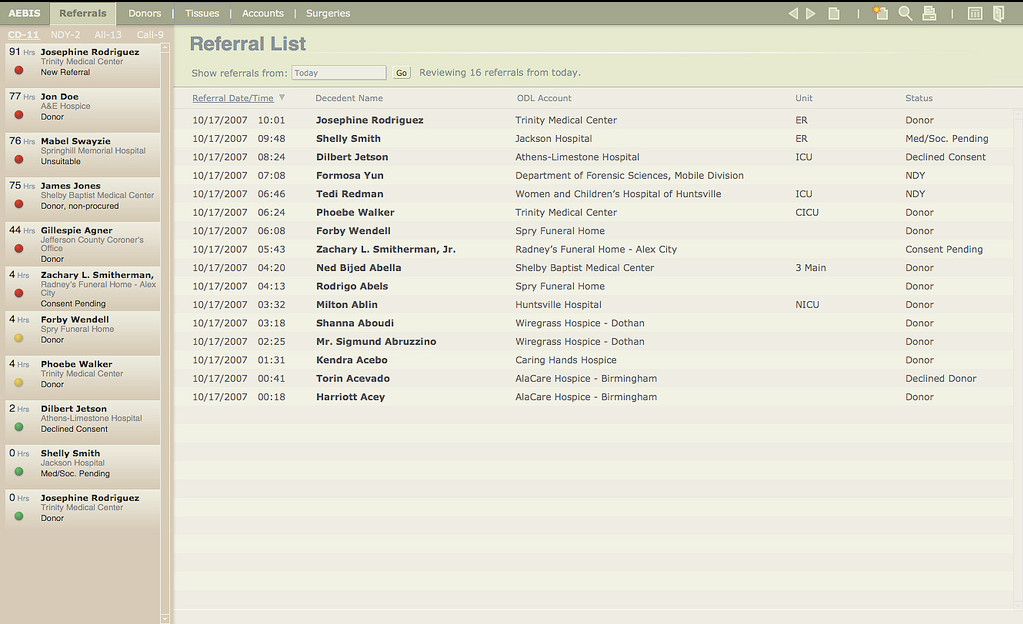The image size is (1023, 624).
Task: Click sidebar scrollbar down arrow
Action: click(164, 618)
